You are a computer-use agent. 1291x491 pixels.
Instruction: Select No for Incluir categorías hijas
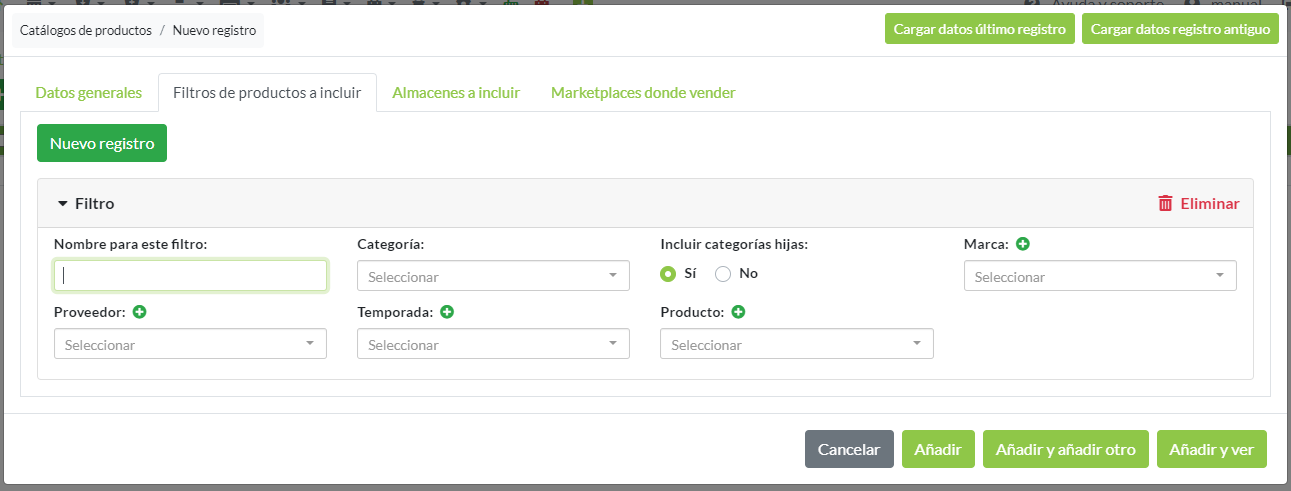(x=723, y=274)
